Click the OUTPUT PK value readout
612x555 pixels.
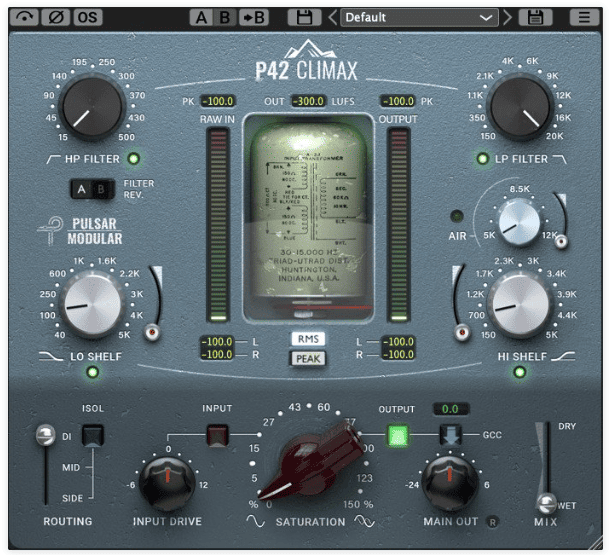tap(399, 101)
